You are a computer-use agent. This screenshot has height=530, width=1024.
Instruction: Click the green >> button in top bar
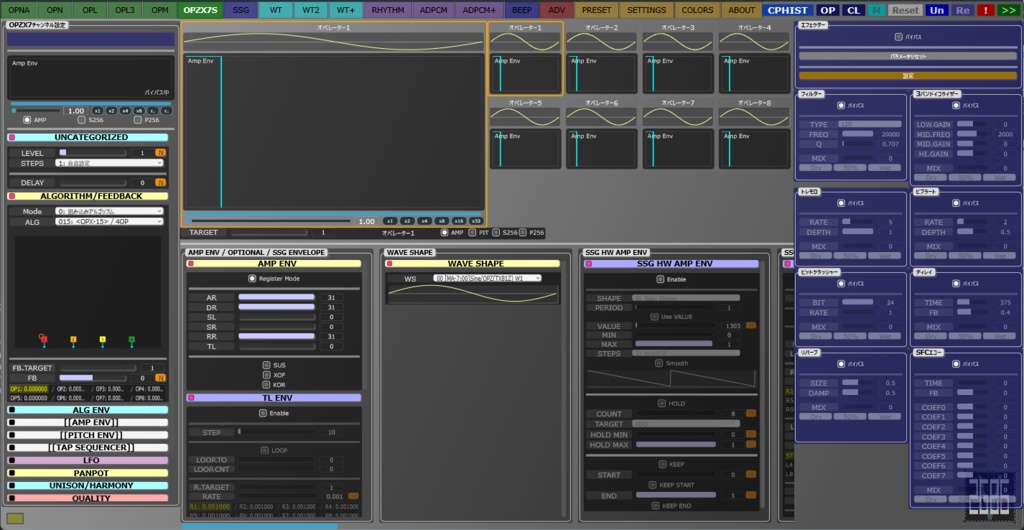(1007, 10)
